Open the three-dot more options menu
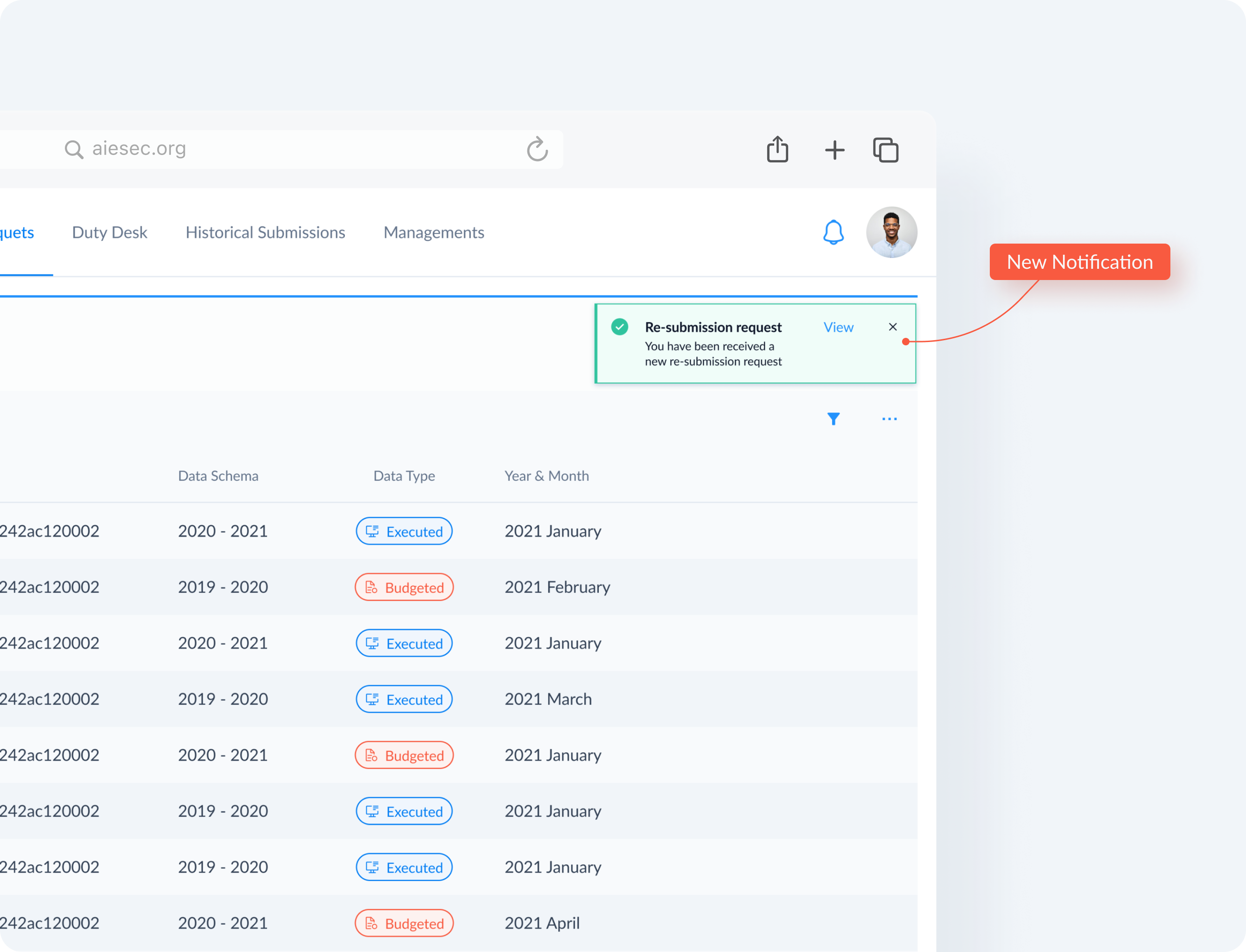1246x952 pixels. pyautogui.click(x=889, y=419)
